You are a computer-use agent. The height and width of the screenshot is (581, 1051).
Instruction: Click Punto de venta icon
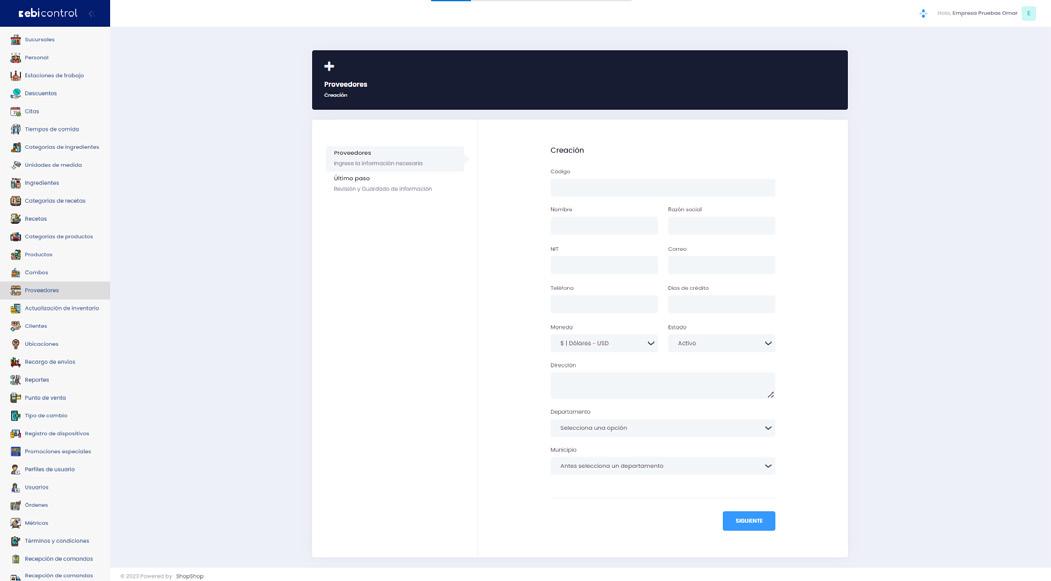[15, 397]
